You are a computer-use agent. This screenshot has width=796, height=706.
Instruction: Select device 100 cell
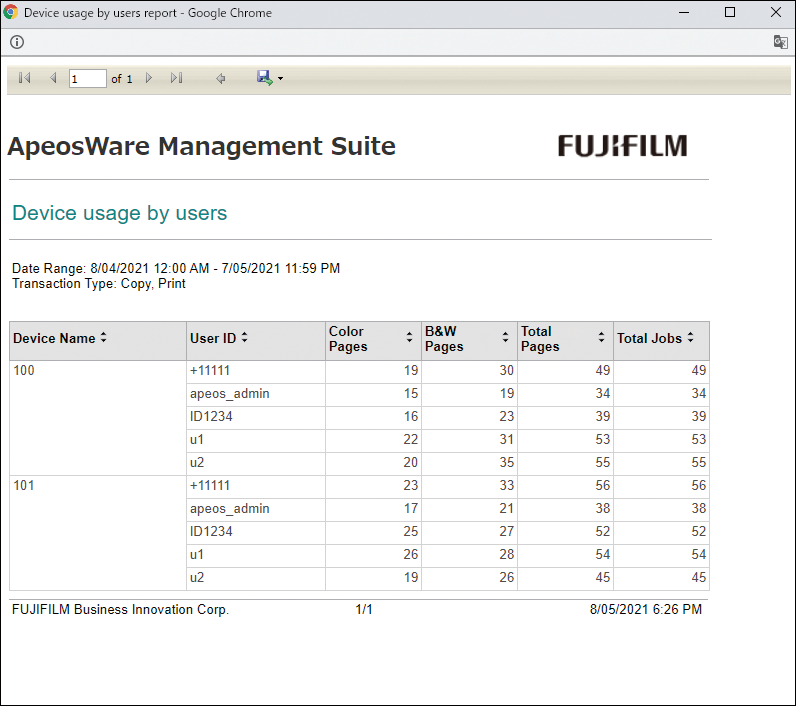click(22, 370)
